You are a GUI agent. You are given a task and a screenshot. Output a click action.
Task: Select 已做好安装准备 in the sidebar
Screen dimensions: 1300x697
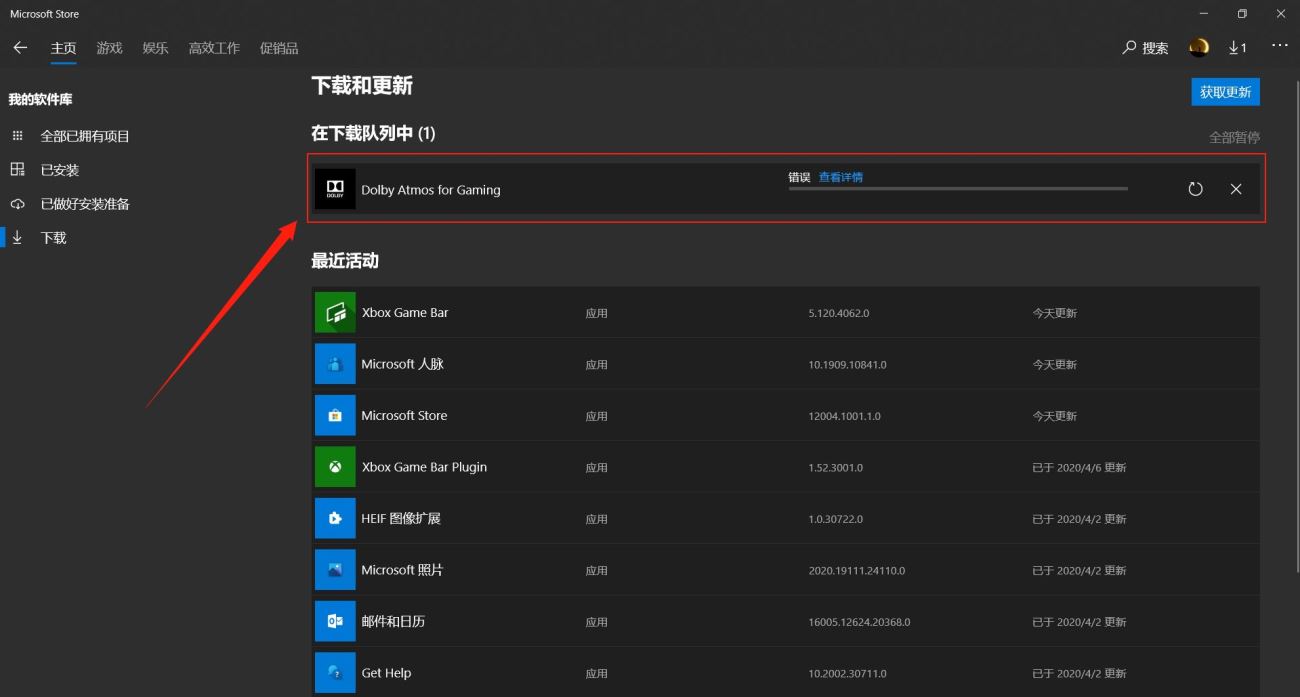[85, 204]
